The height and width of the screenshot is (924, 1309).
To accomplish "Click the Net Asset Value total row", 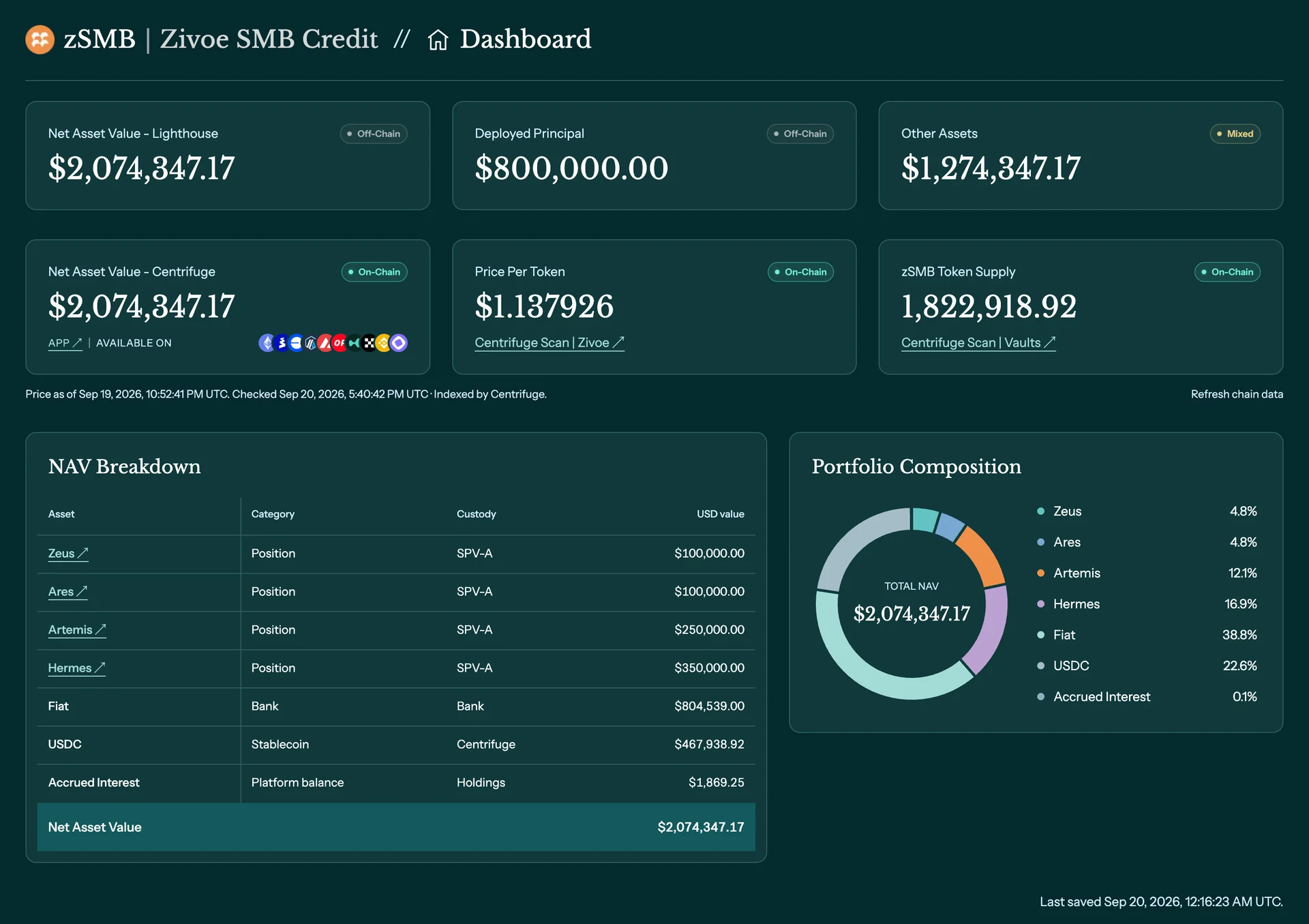I will point(396,827).
